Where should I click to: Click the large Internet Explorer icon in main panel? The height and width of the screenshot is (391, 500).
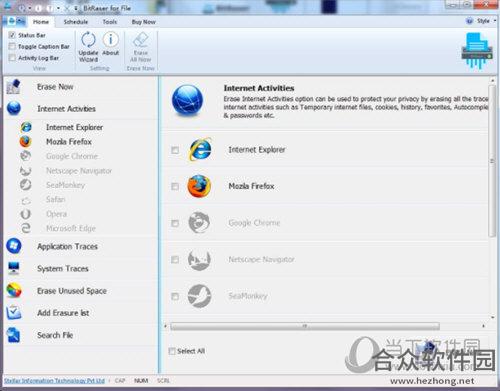(200, 149)
